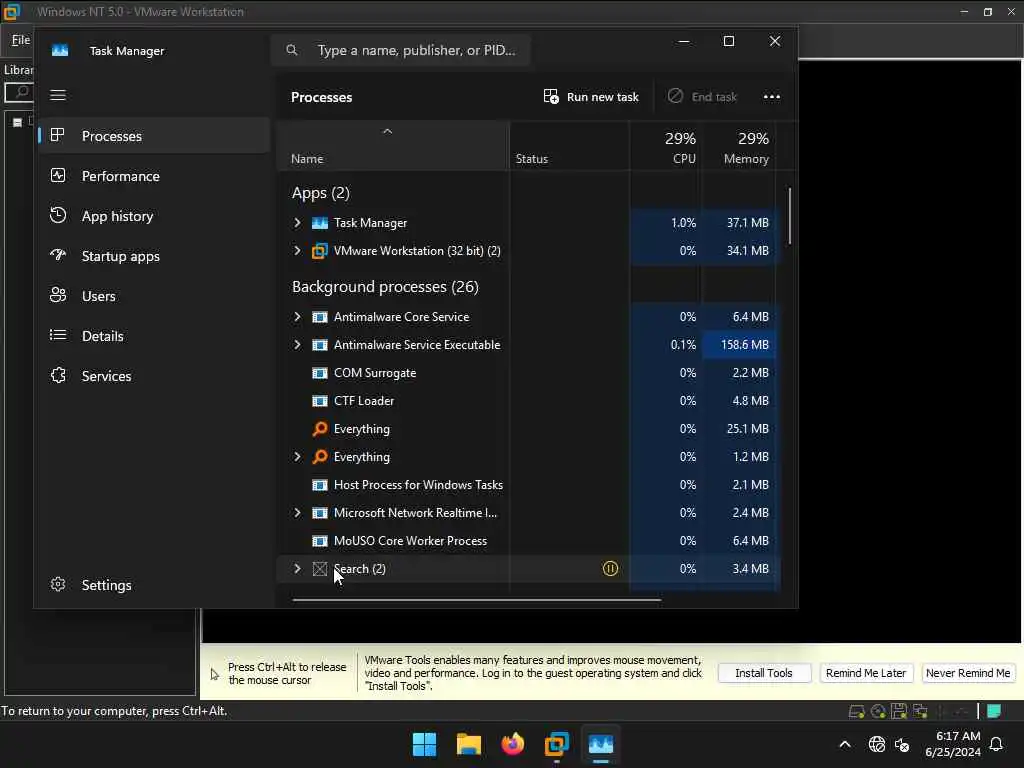Click the End task prohibited icon
This screenshot has width=1024, height=768.
[675, 96]
